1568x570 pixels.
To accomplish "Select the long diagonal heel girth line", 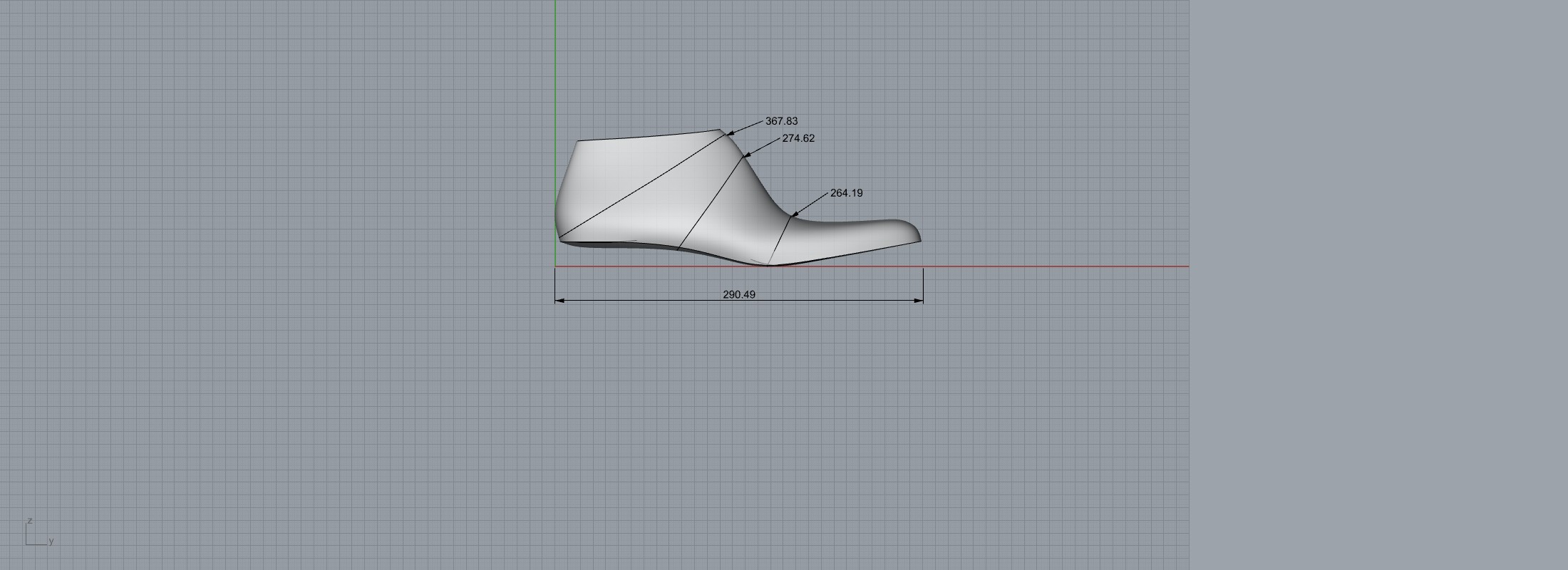I will [x=641, y=186].
